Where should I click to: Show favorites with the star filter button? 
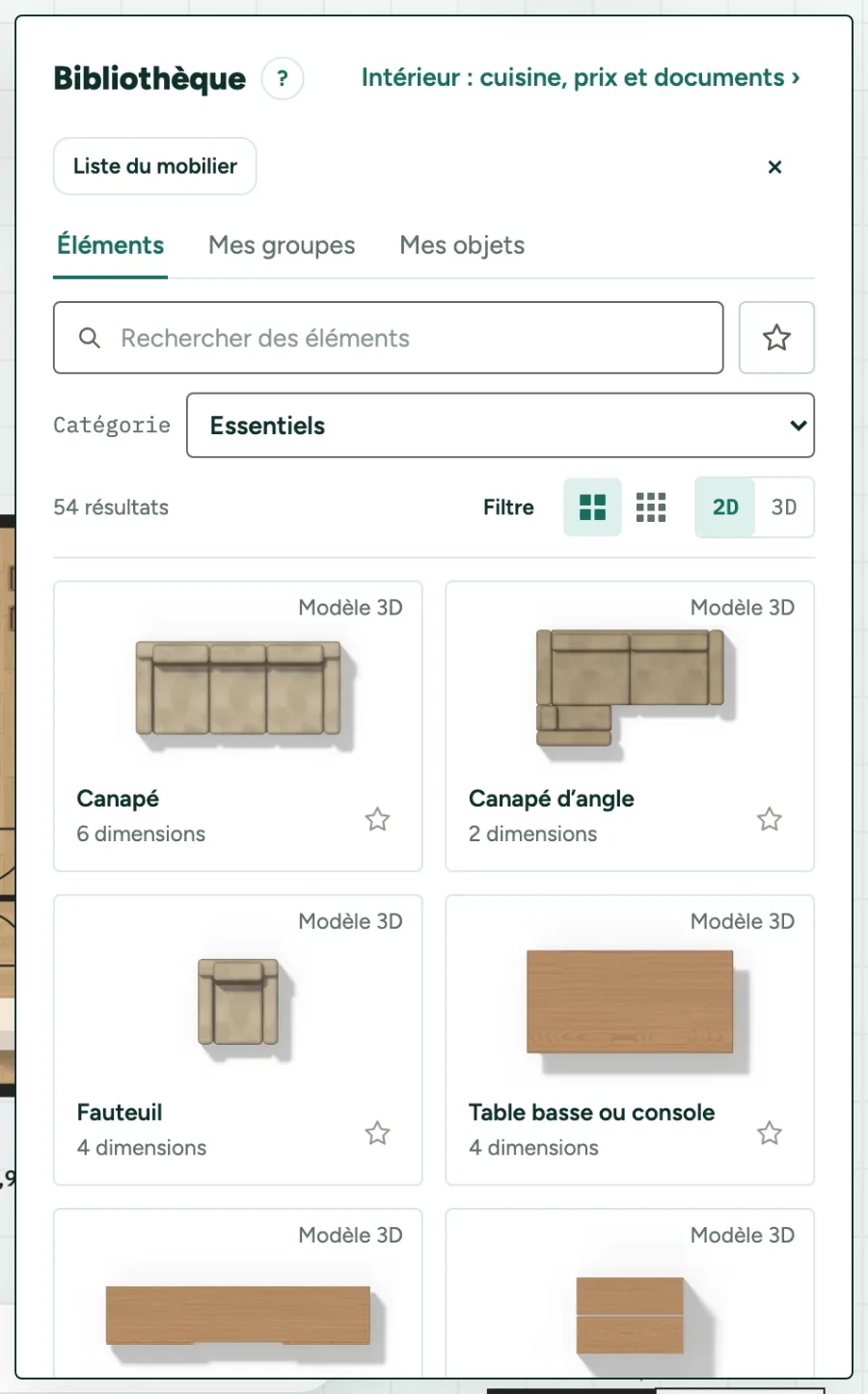[776, 338]
